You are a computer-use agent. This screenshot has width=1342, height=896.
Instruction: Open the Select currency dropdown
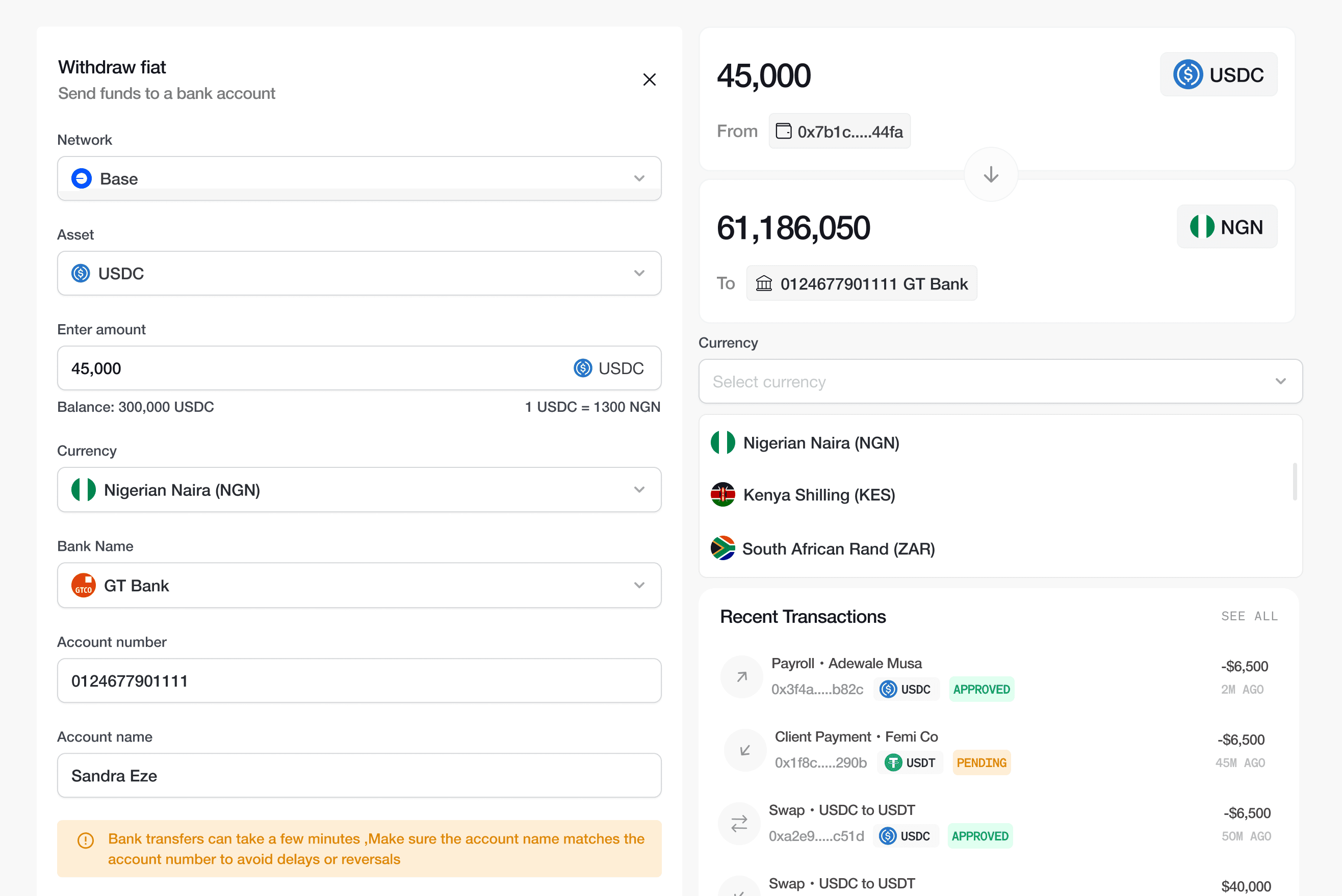pos(1000,381)
